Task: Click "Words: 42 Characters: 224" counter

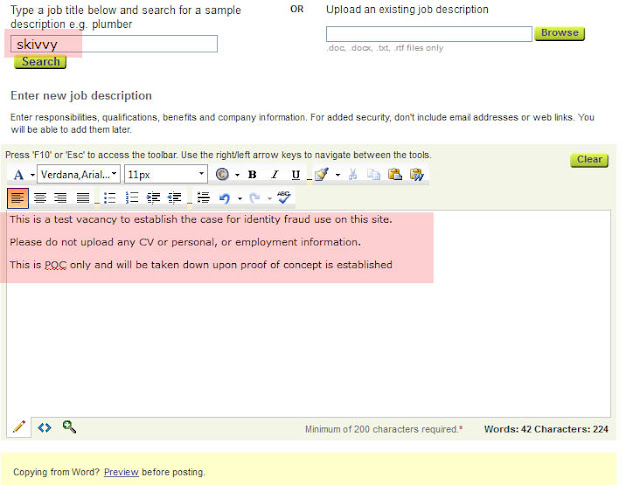Action: (x=546, y=429)
